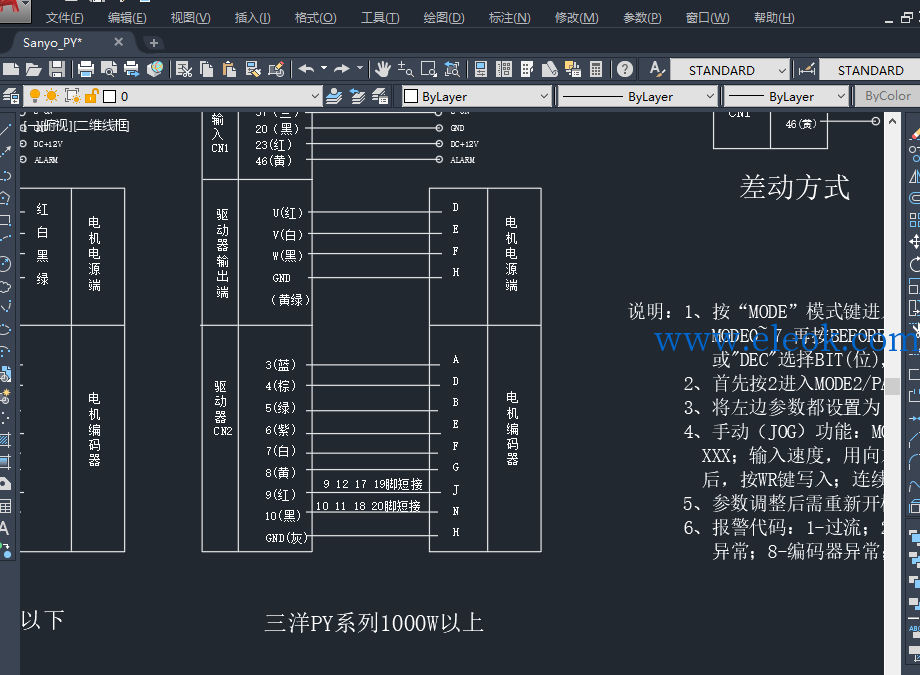Screen dimensions: 920x675
Task: Open the 格式(O) menu
Action: [x=316, y=18]
